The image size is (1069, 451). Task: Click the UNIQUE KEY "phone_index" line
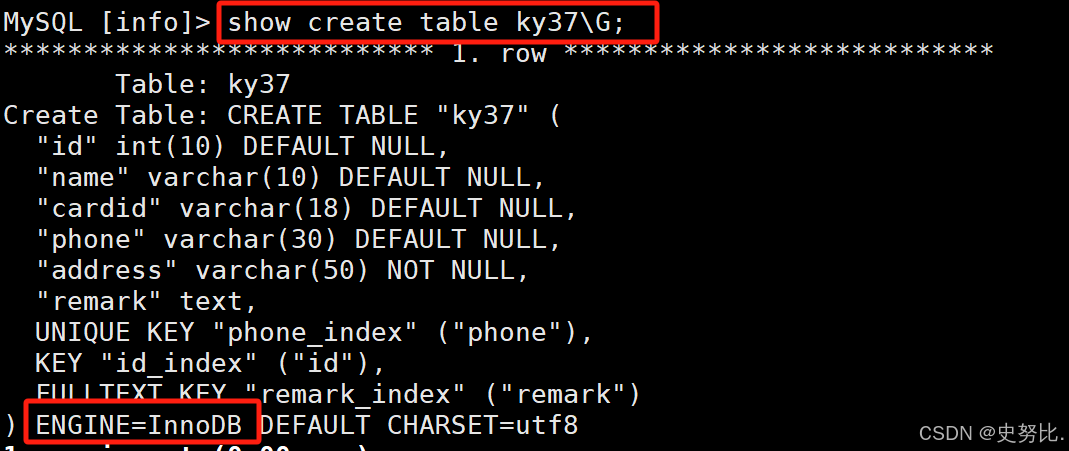[x=314, y=332]
